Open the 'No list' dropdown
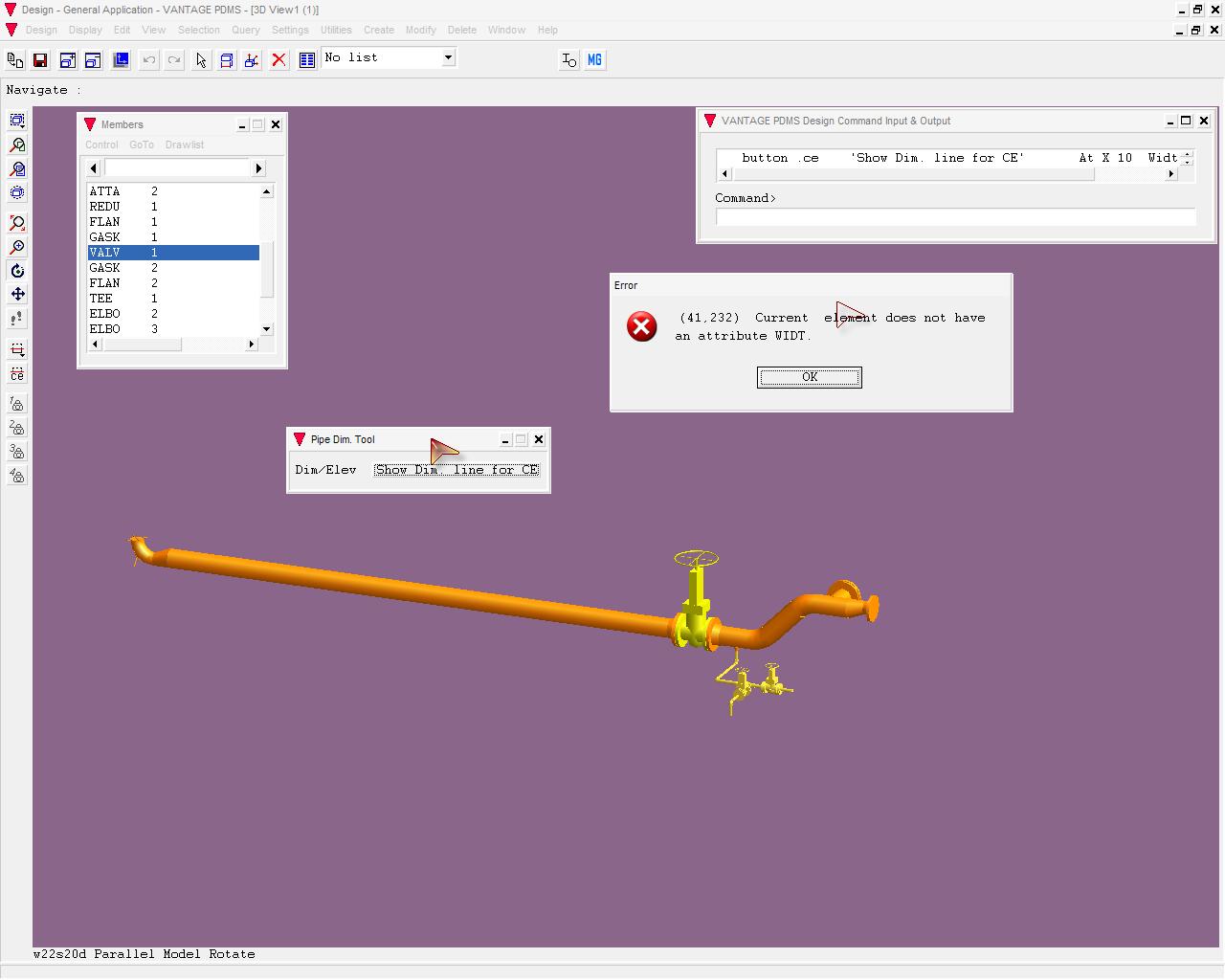 click(447, 57)
